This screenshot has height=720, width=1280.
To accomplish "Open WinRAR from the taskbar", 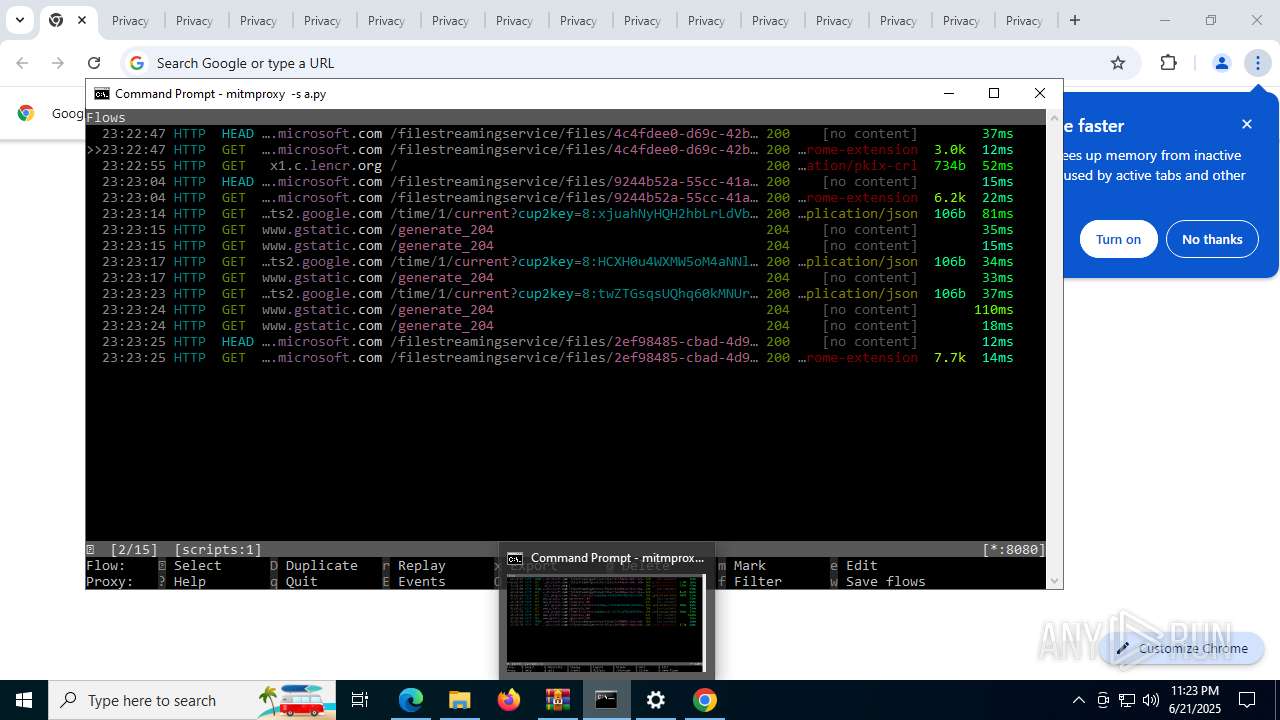I will pyautogui.click(x=557, y=700).
